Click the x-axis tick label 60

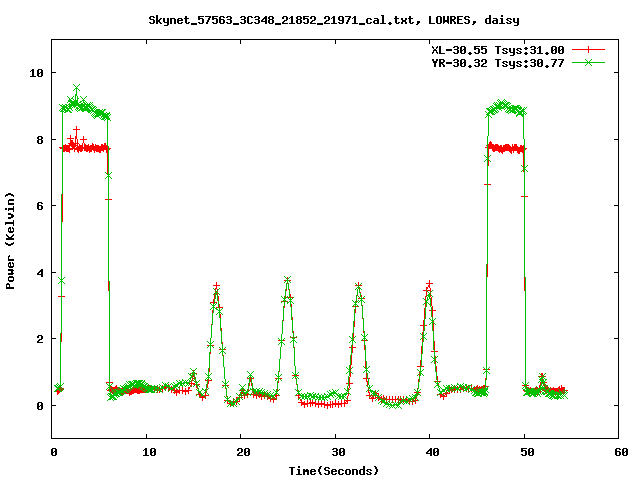(x=620, y=452)
